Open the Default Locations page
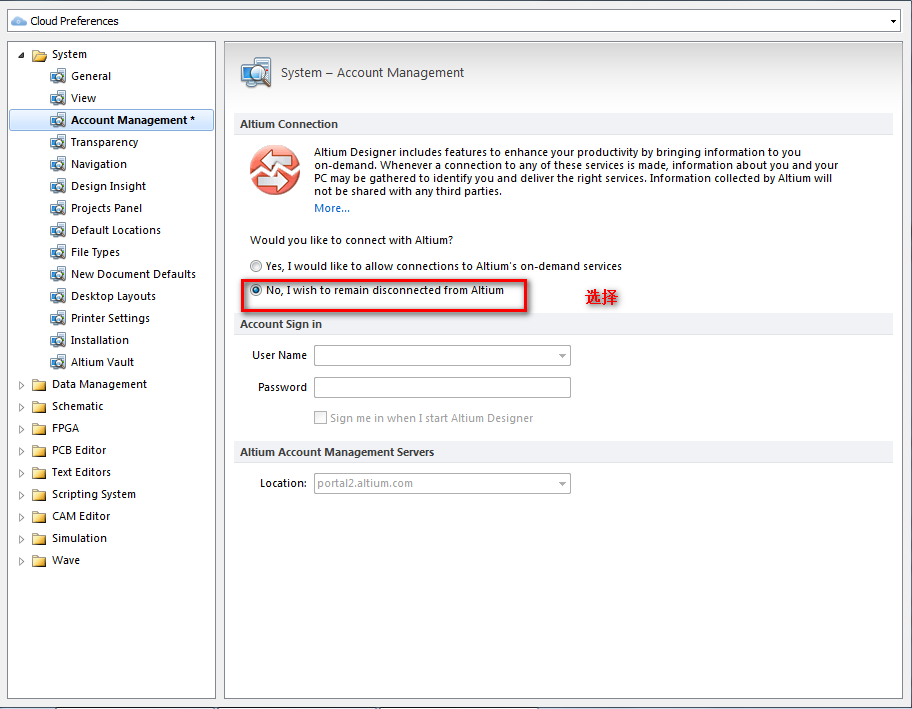 pyautogui.click(x=115, y=230)
